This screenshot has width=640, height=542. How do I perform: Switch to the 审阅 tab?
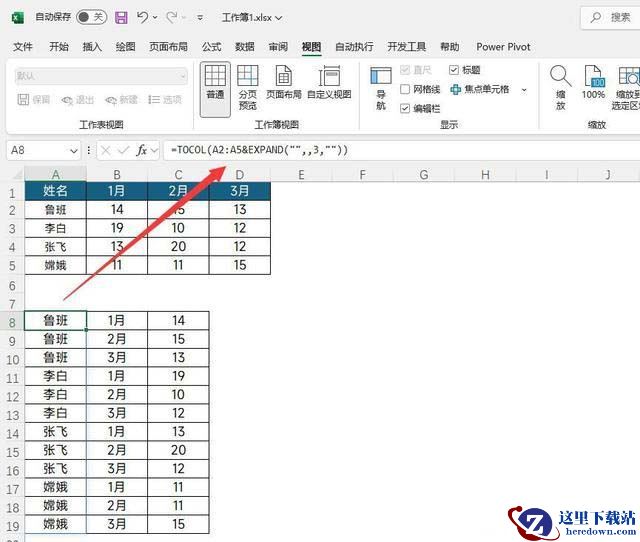[x=278, y=47]
